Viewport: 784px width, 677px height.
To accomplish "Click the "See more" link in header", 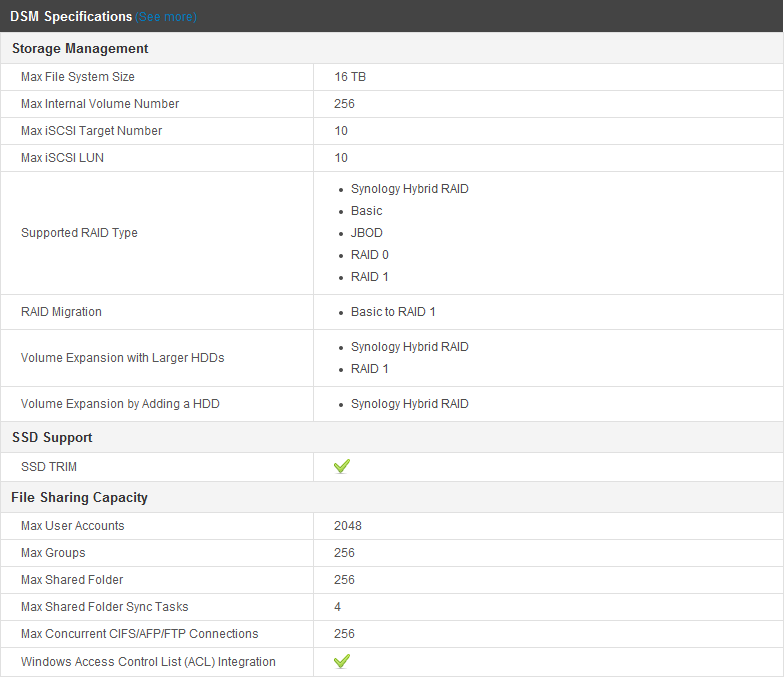I will coord(167,17).
